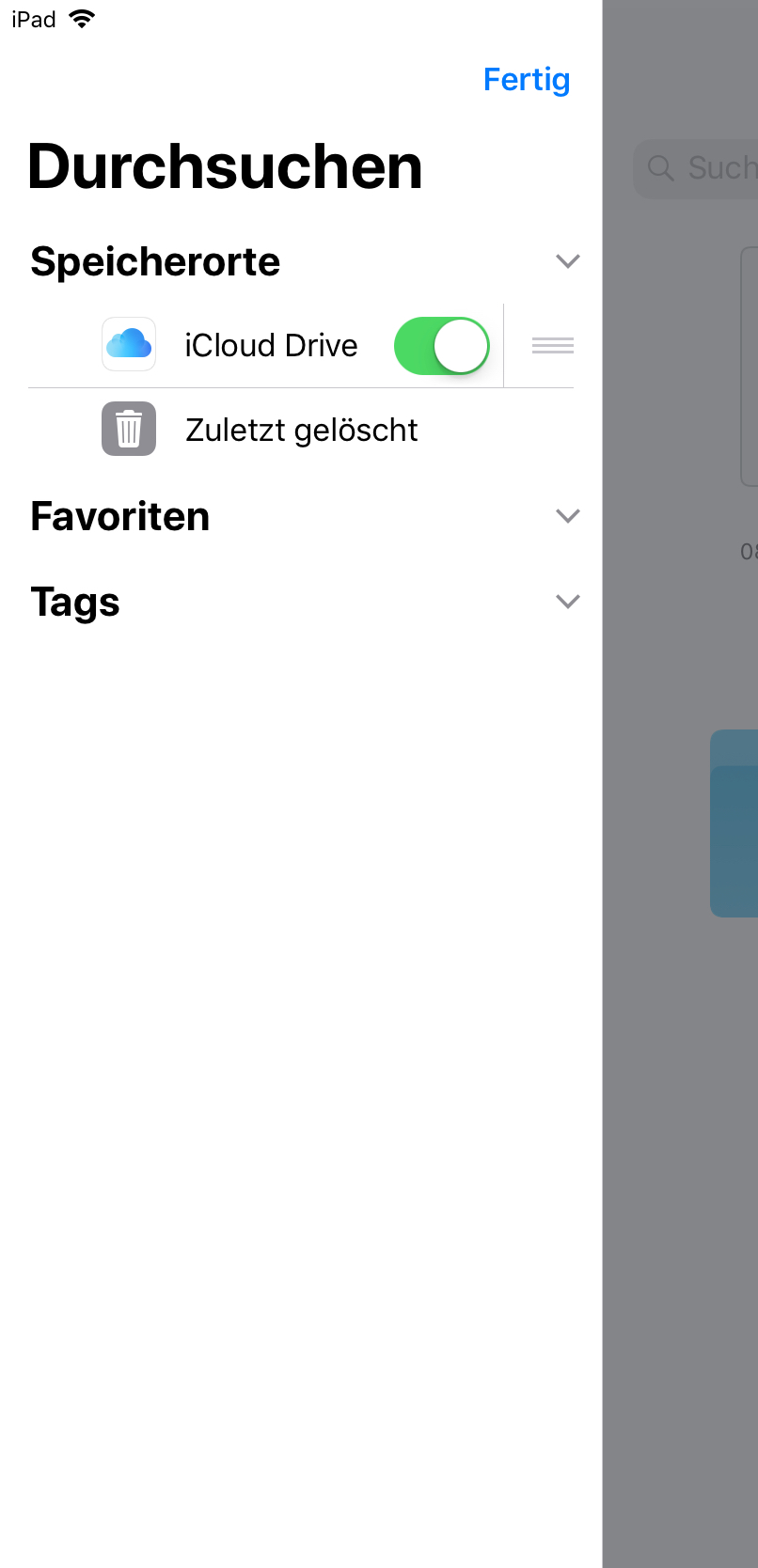This screenshot has width=758, height=1568.
Task: Tap the iPad status bar label
Action: [x=34, y=19]
